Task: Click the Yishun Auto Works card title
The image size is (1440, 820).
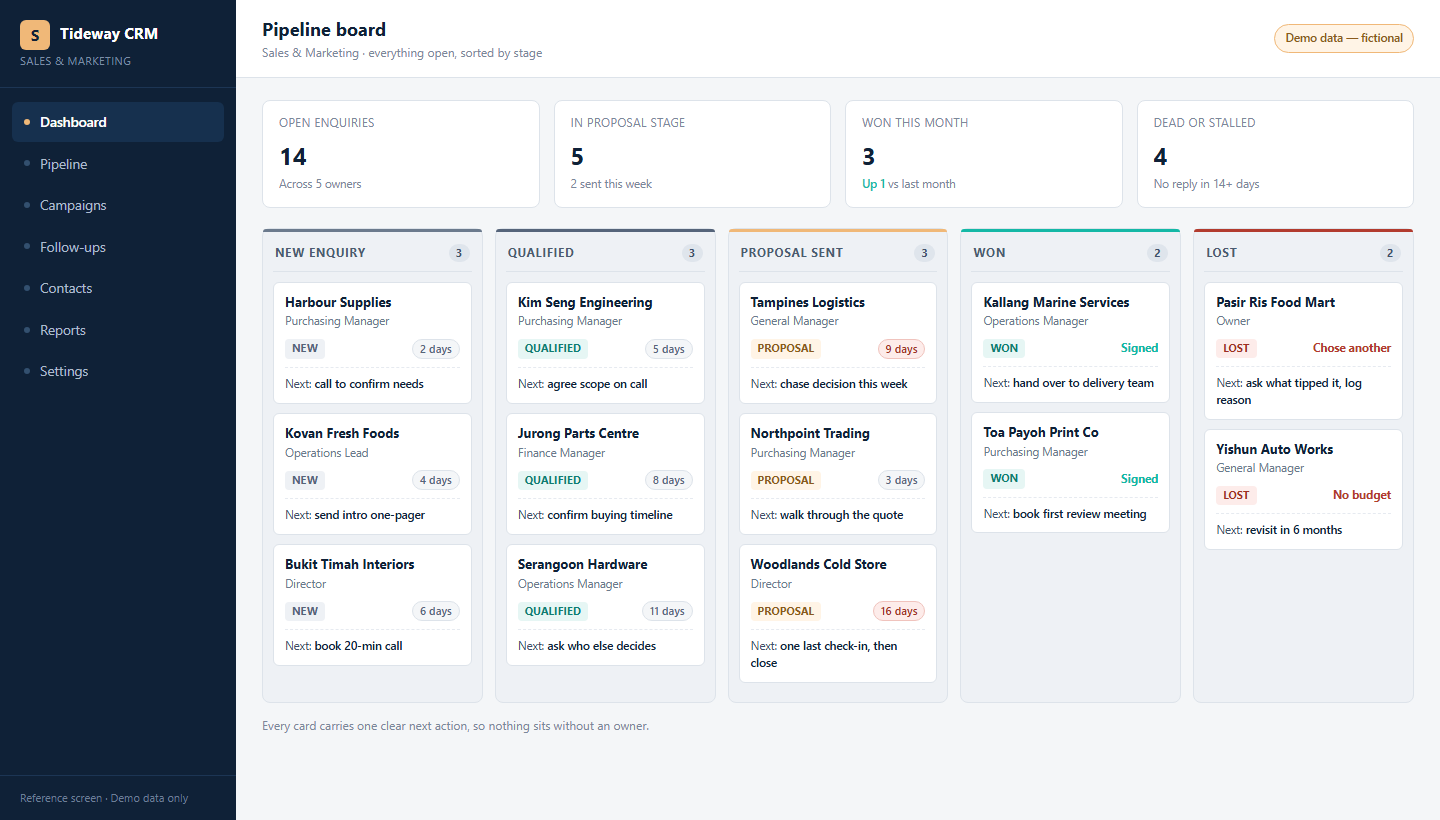Action: 1275,449
